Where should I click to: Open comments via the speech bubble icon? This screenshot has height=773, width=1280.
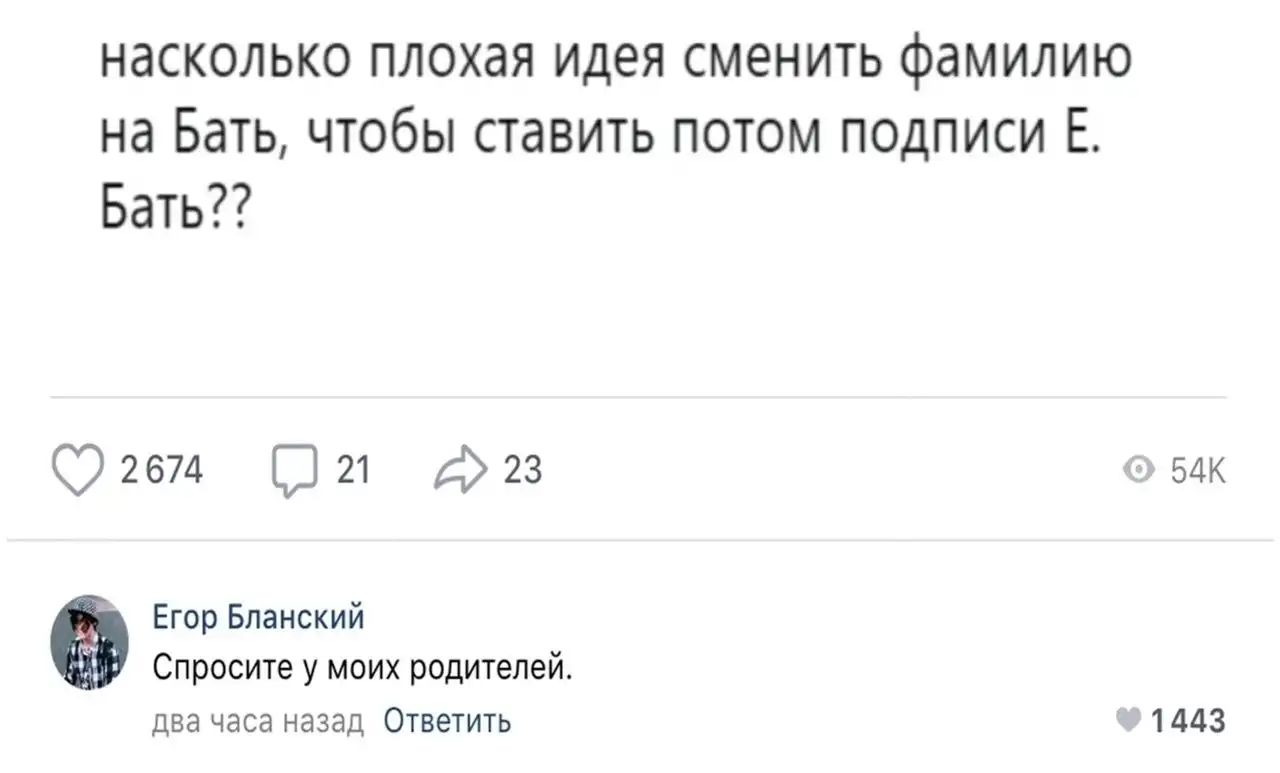tap(291, 471)
